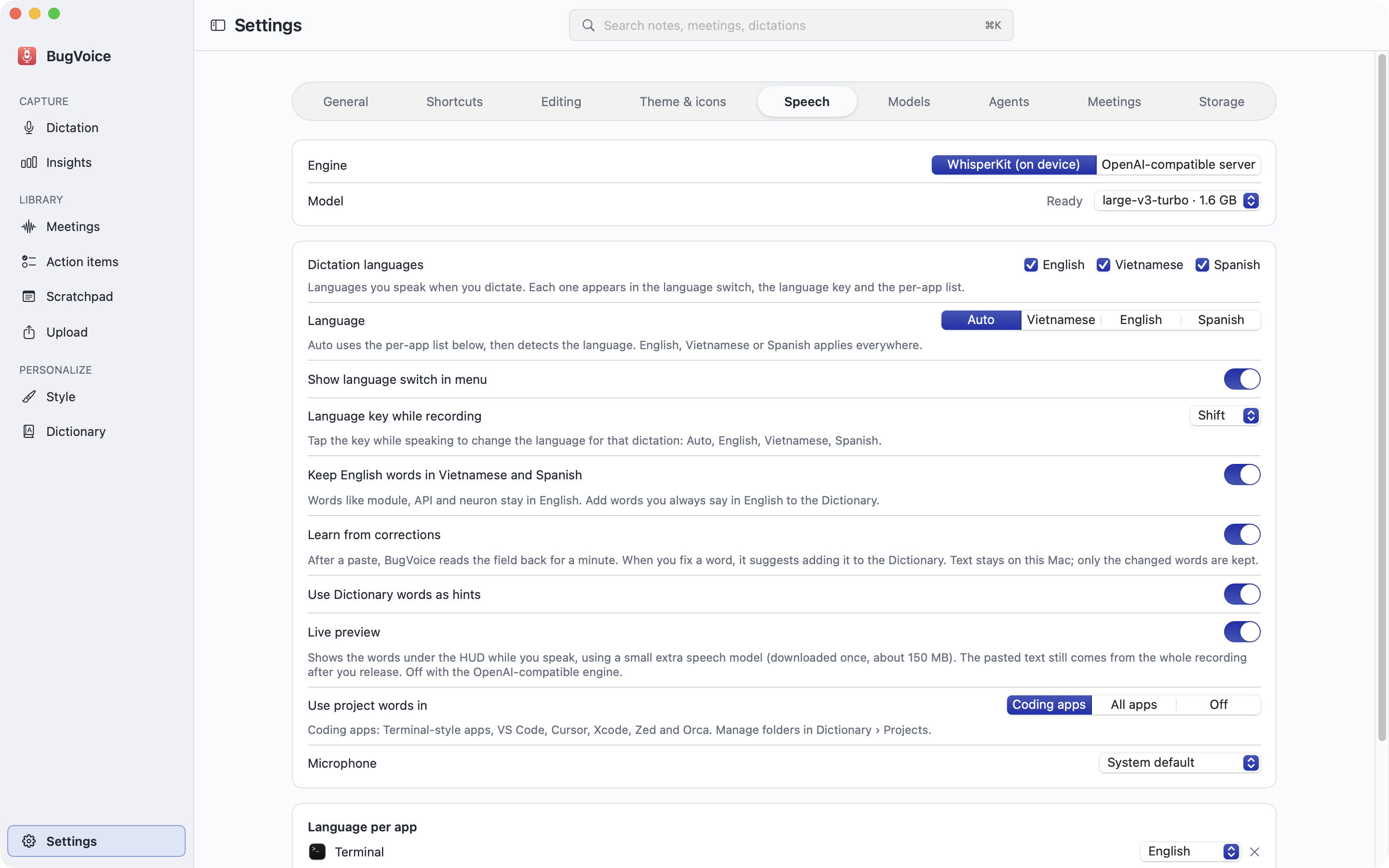Open the Microphone System default dropdown
The image size is (1389, 868).
pyautogui.click(x=1180, y=763)
